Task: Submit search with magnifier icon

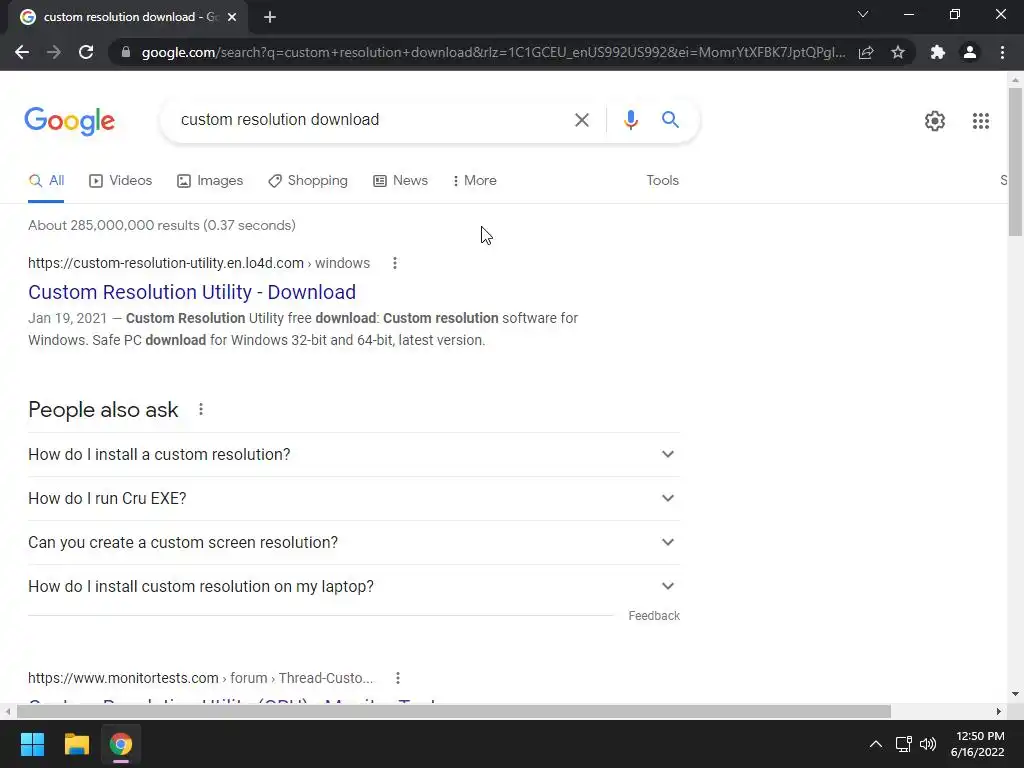Action: click(x=670, y=120)
